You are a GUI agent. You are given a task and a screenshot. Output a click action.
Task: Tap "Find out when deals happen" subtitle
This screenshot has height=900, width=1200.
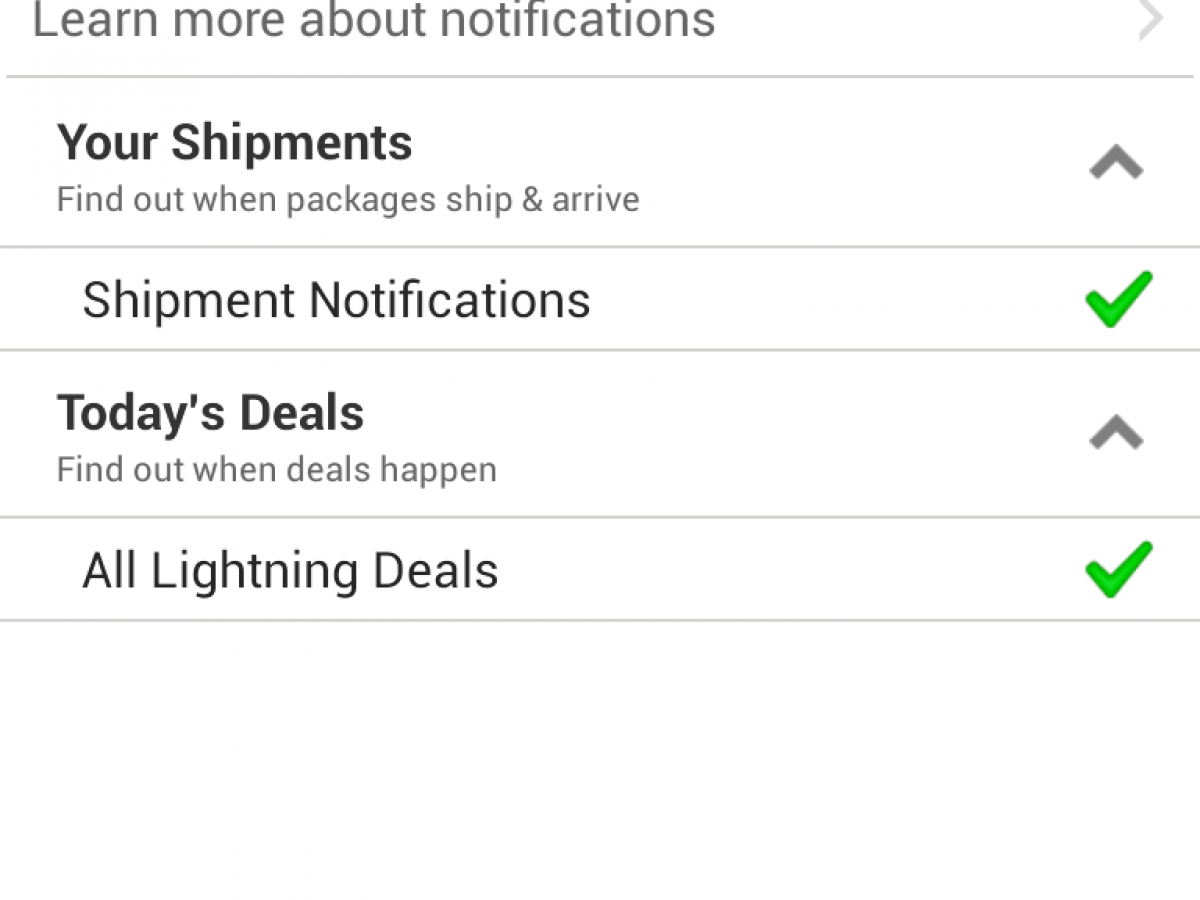[276, 469]
